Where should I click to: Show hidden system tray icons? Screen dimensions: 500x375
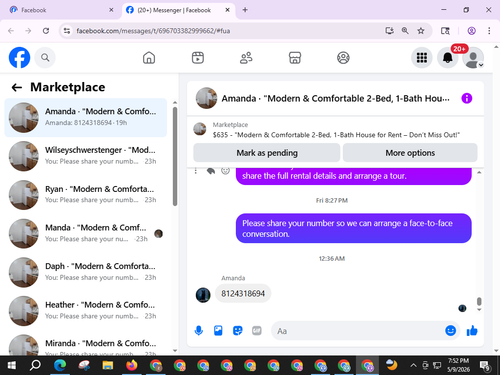click(413, 366)
